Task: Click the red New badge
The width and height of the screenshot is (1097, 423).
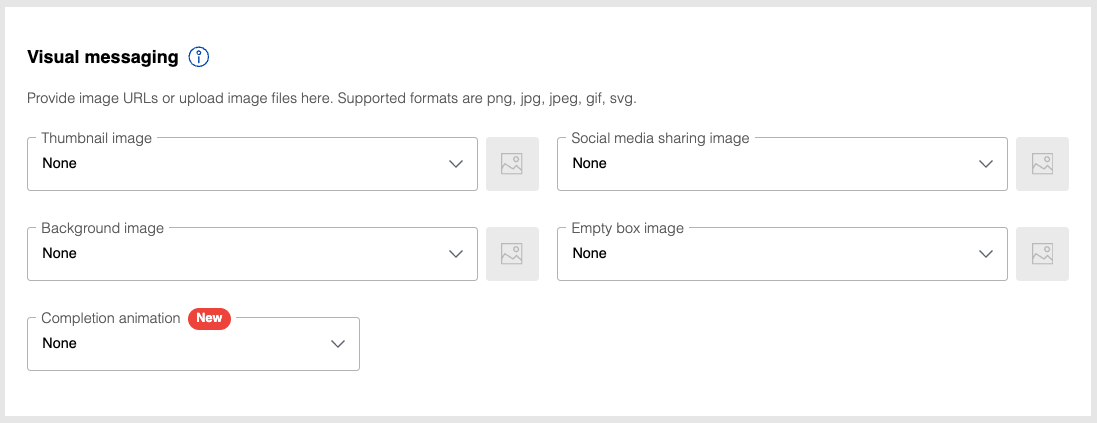Action: 209,318
